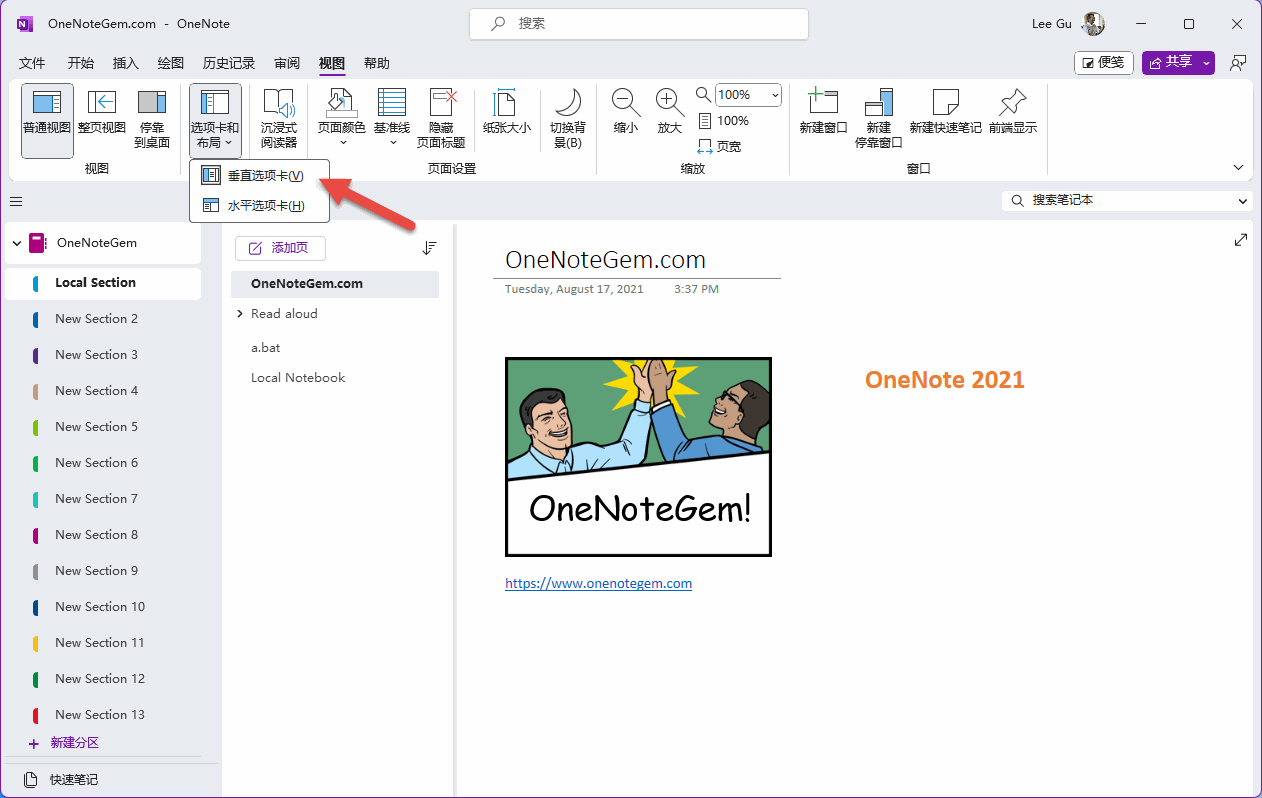This screenshot has width=1262, height=798.
Task: Click the title bar search box
Action: click(x=639, y=23)
